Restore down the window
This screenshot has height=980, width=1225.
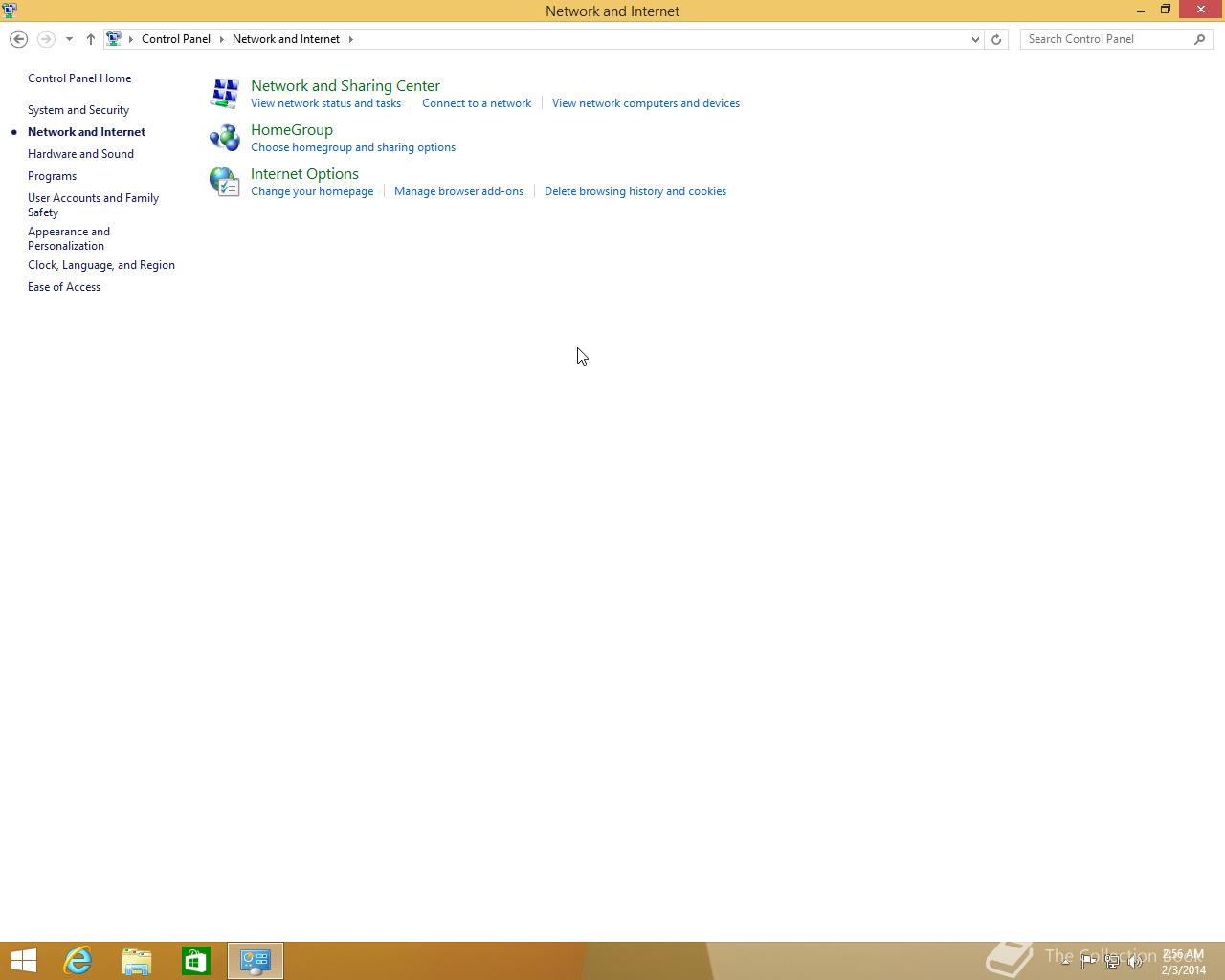pos(1166,10)
